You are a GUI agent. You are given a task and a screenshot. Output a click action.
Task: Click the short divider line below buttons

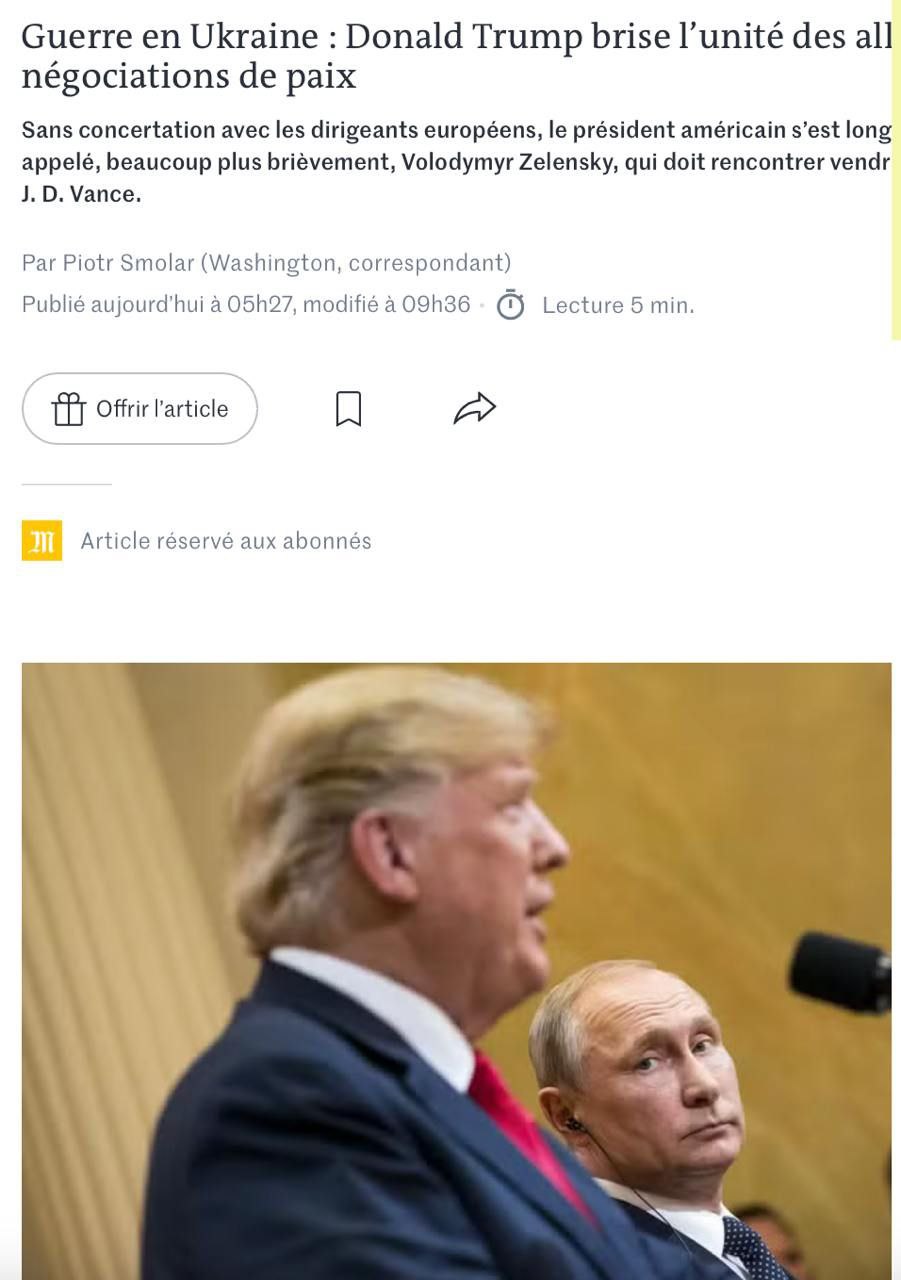(66, 484)
